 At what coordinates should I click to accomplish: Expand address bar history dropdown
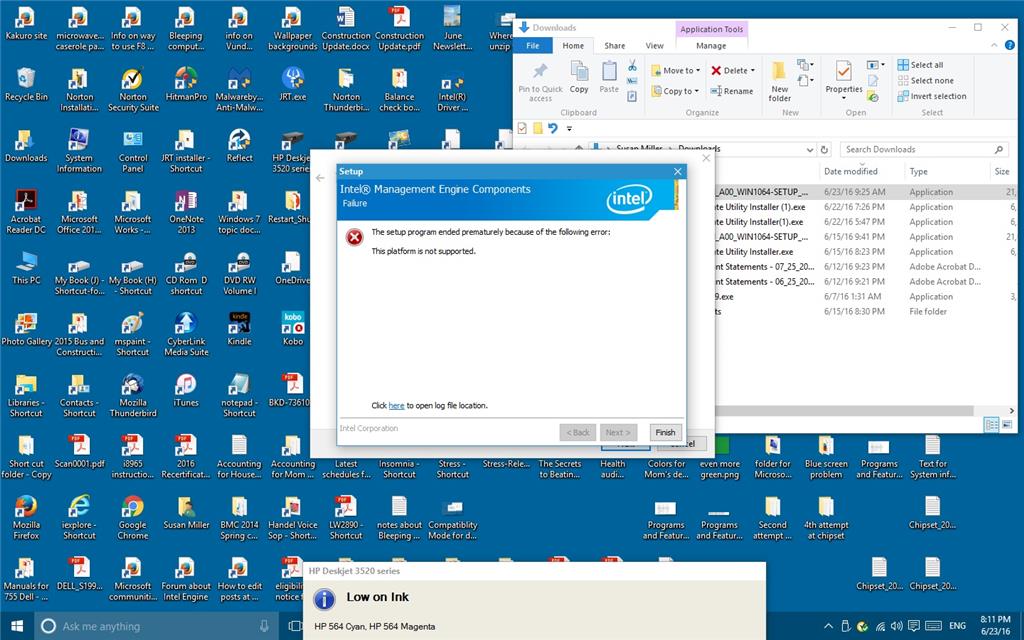point(810,150)
